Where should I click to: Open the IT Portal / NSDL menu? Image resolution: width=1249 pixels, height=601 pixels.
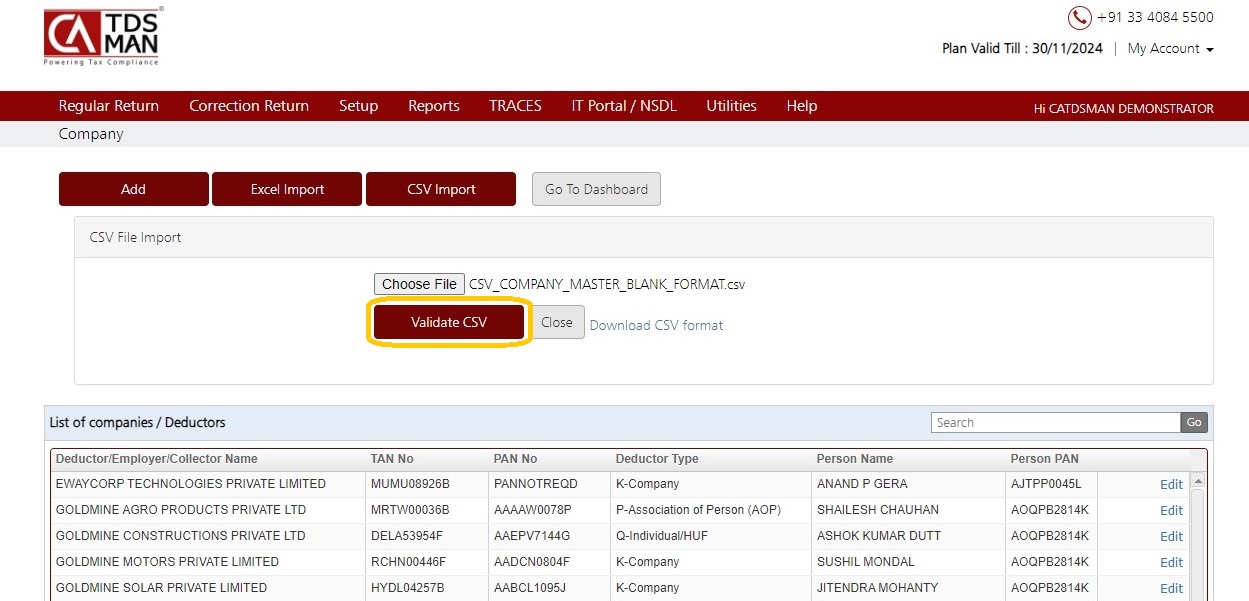(624, 106)
